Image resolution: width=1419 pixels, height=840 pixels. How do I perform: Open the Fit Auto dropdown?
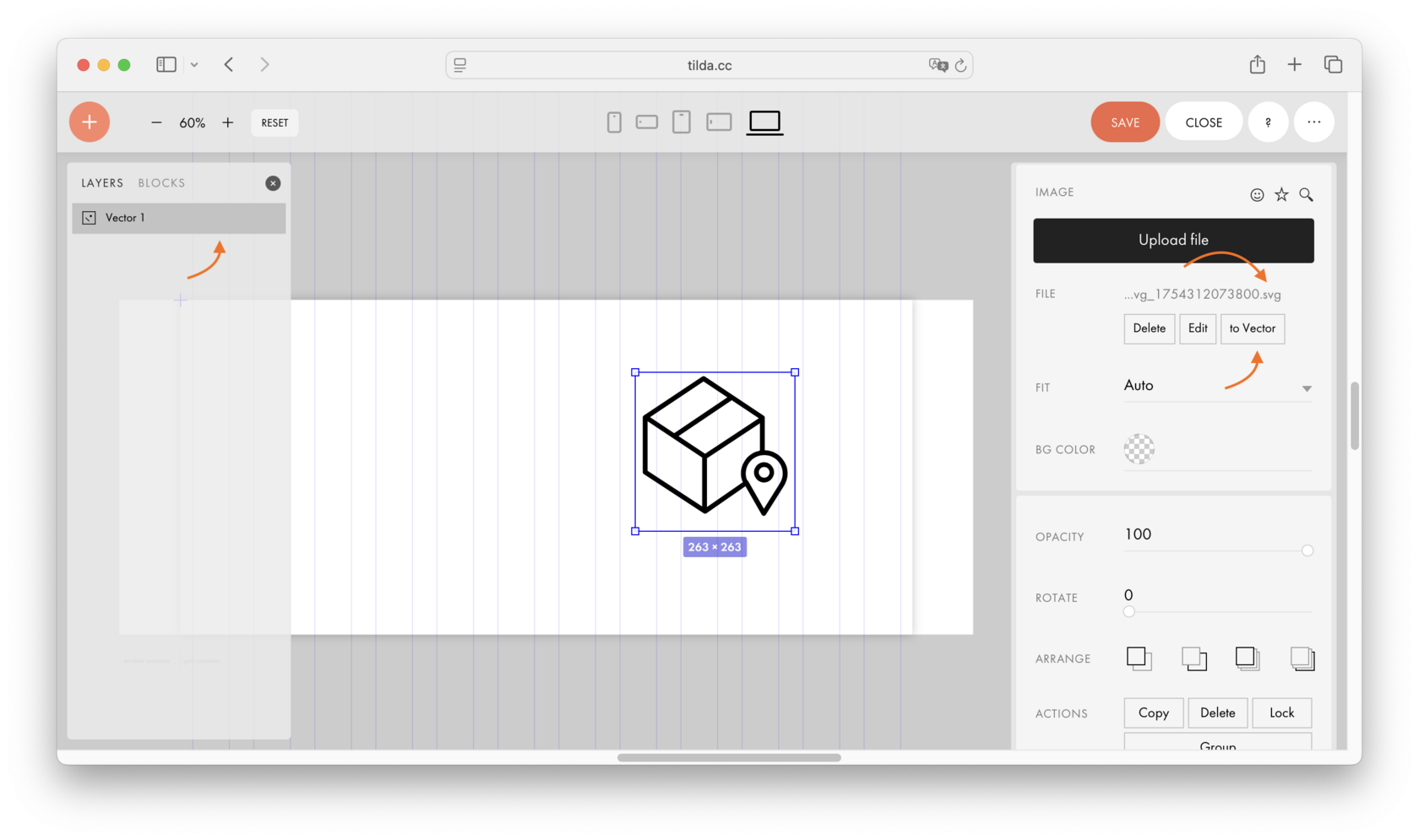1218,386
